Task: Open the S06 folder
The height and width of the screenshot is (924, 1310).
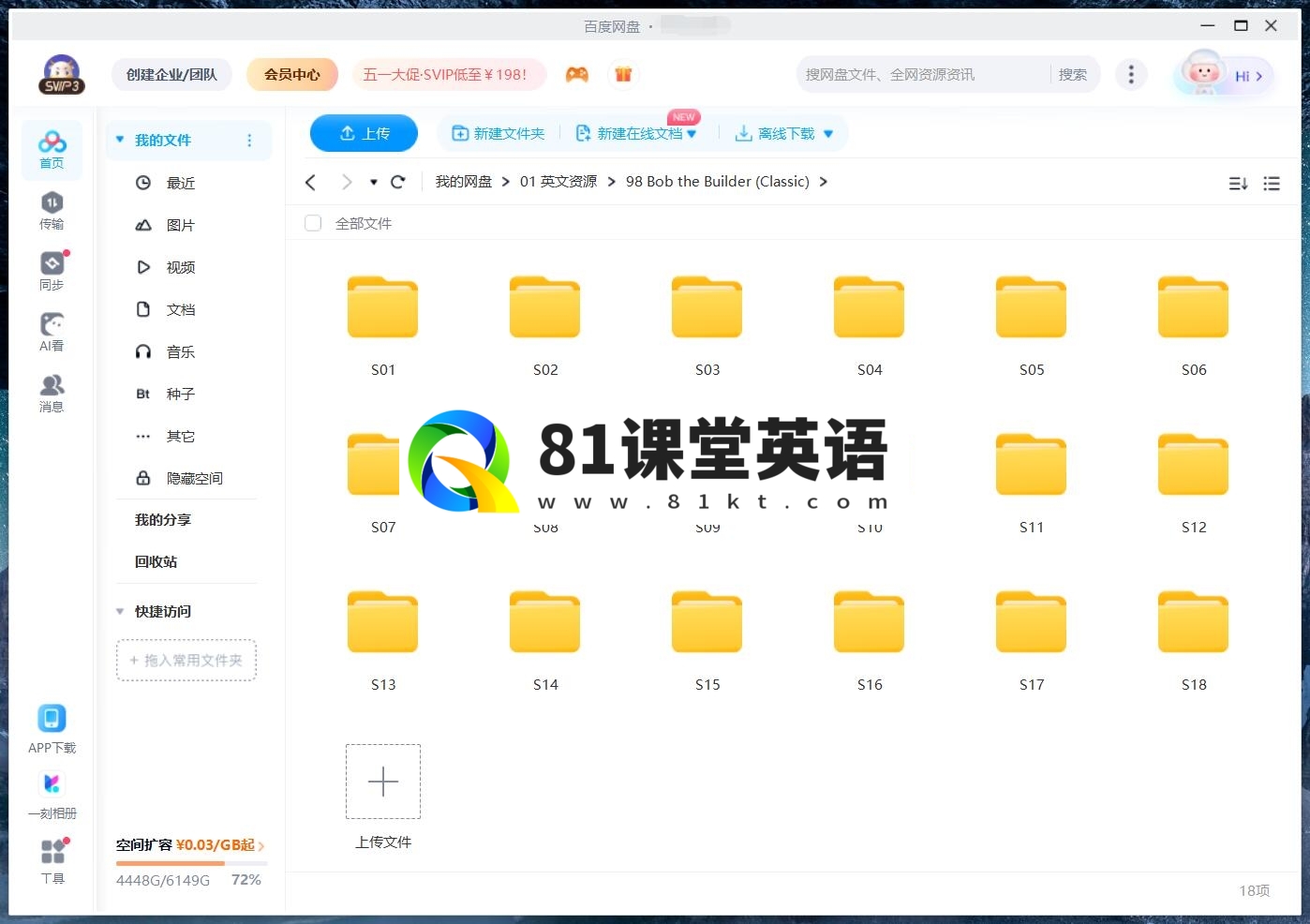Action: coord(1194,325)
